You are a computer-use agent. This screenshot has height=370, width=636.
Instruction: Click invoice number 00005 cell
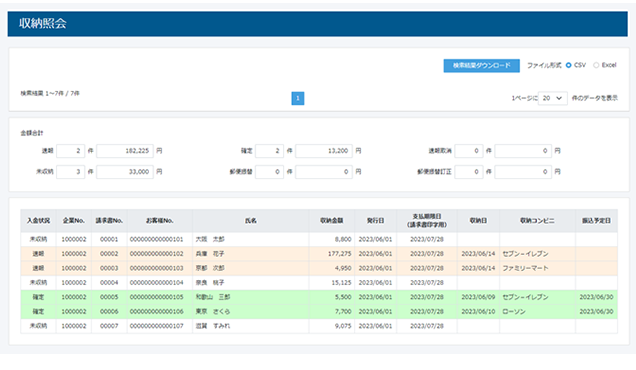[109, 297]
